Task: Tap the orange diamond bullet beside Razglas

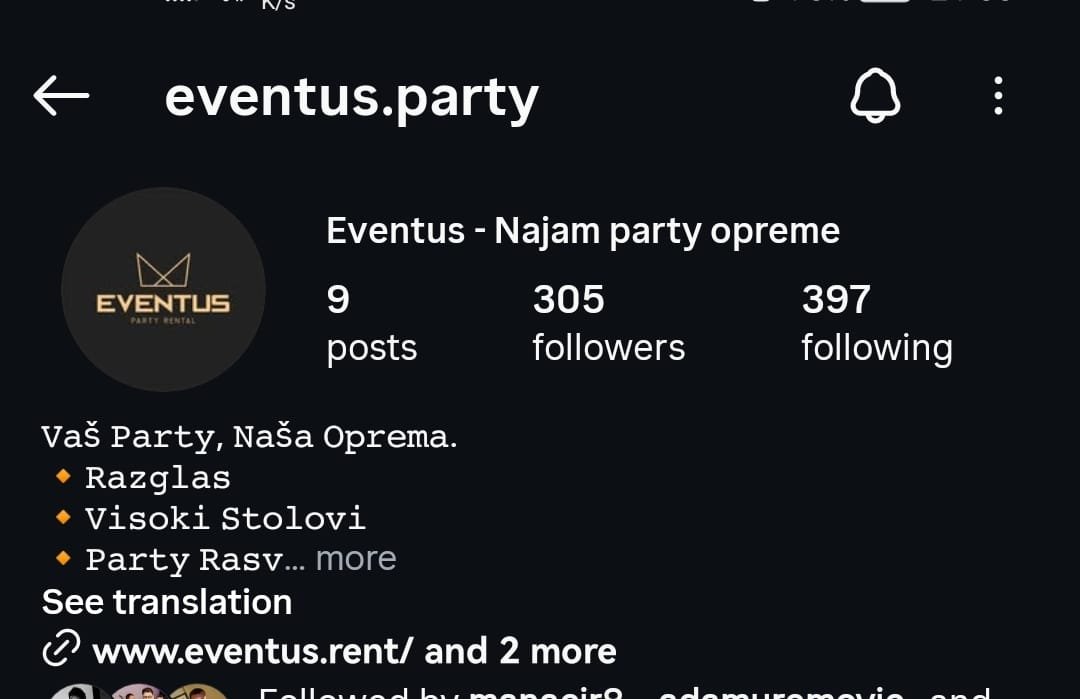Action: pyautogui.click(x=63, y=477)
